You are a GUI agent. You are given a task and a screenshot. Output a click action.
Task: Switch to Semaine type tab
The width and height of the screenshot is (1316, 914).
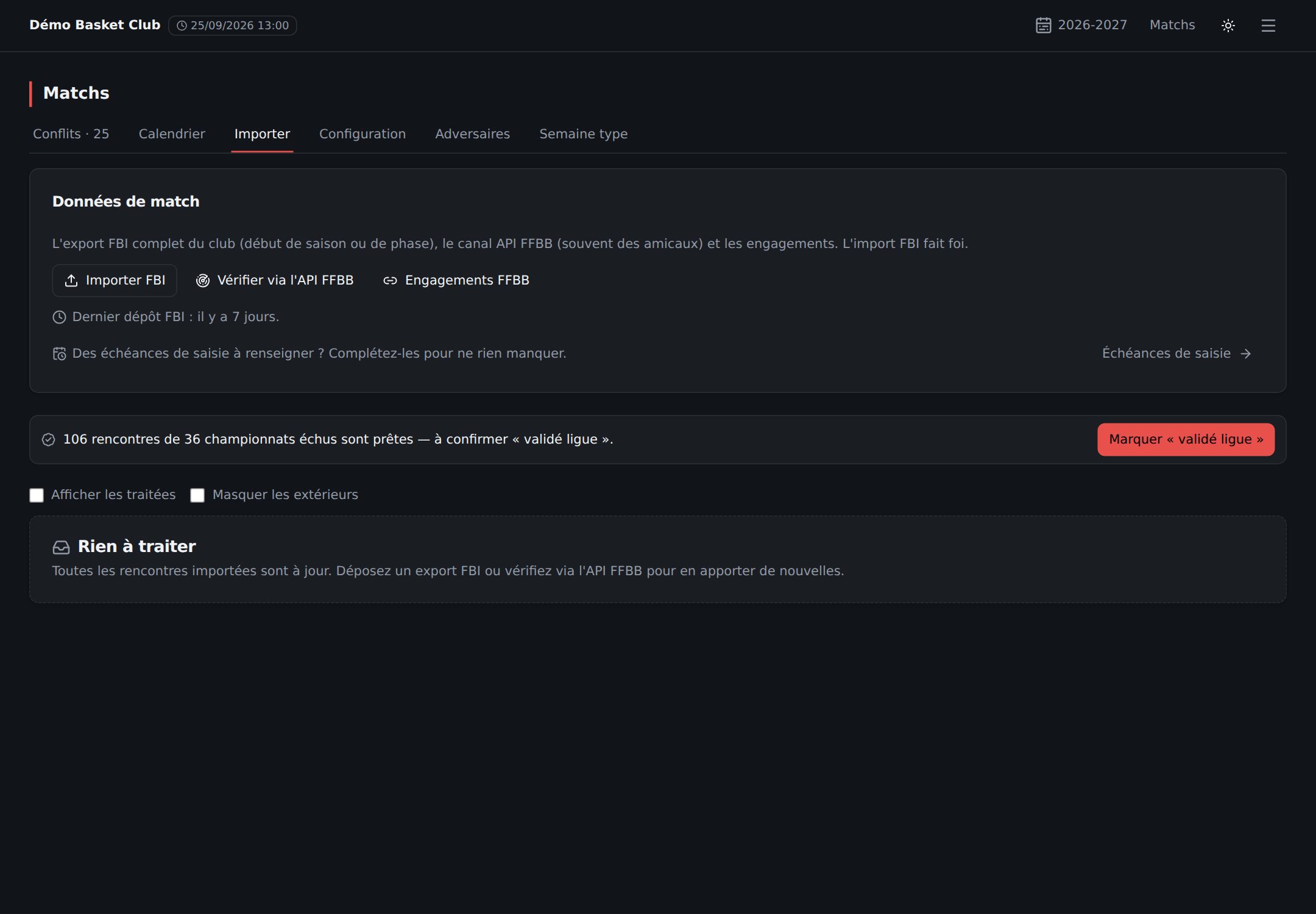584,134
